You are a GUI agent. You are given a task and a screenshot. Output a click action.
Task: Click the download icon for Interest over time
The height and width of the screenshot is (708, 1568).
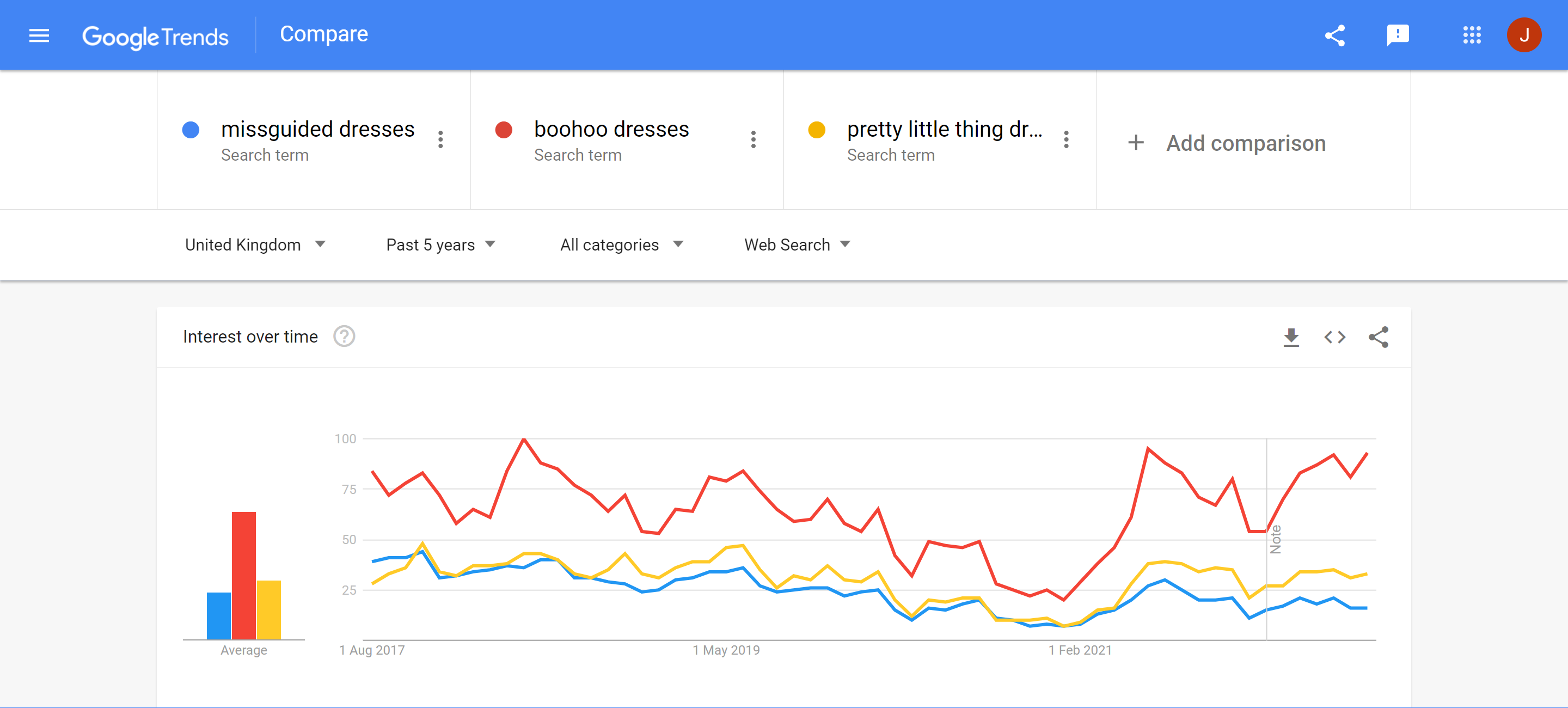(1291, 337)
